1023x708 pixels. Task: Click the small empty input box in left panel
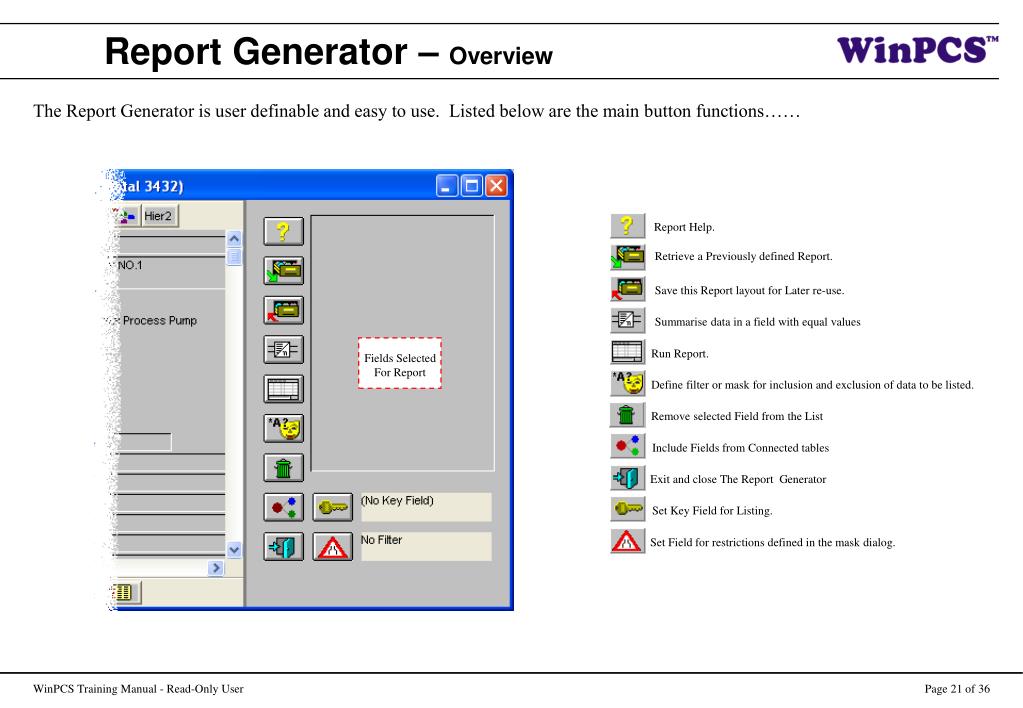coord(144,442)
